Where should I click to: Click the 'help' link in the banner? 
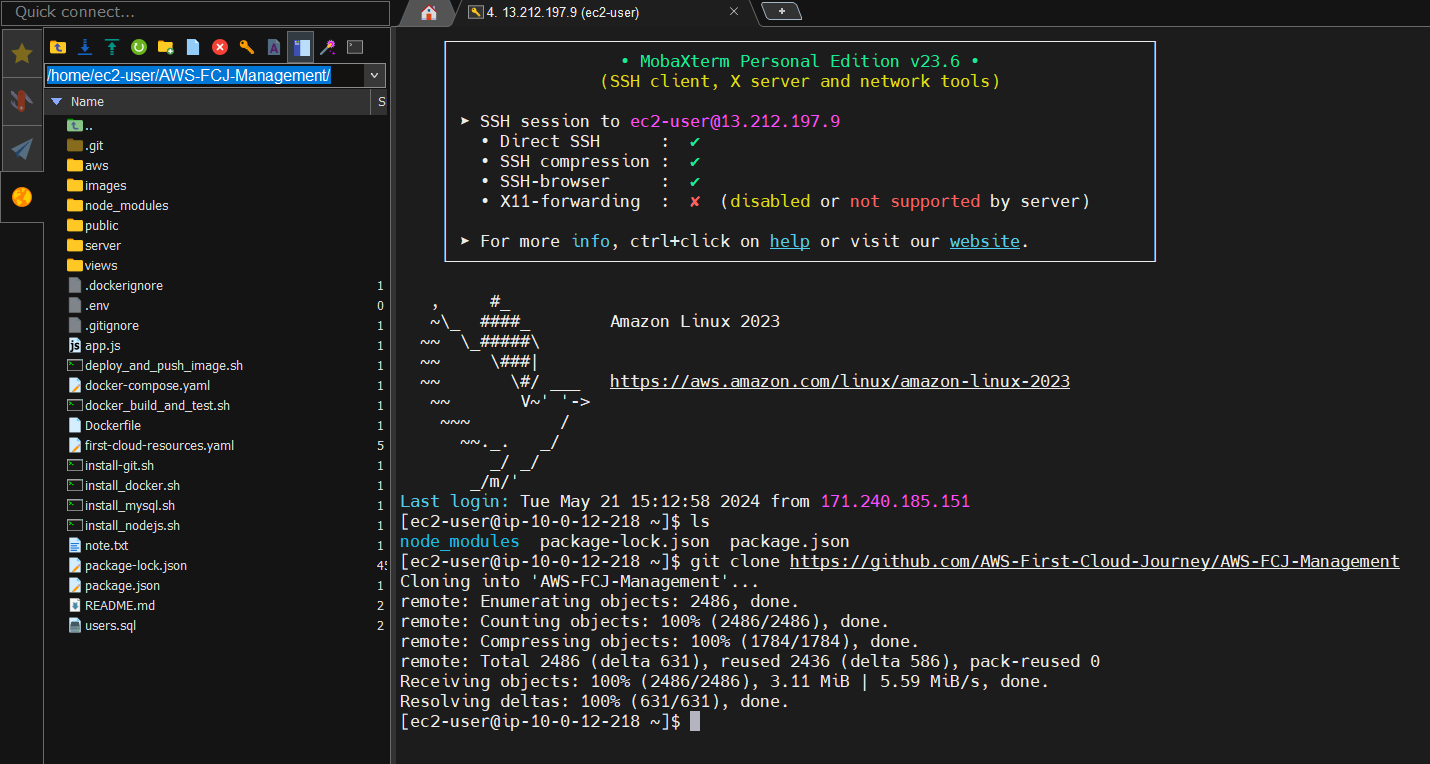(790, 241)
